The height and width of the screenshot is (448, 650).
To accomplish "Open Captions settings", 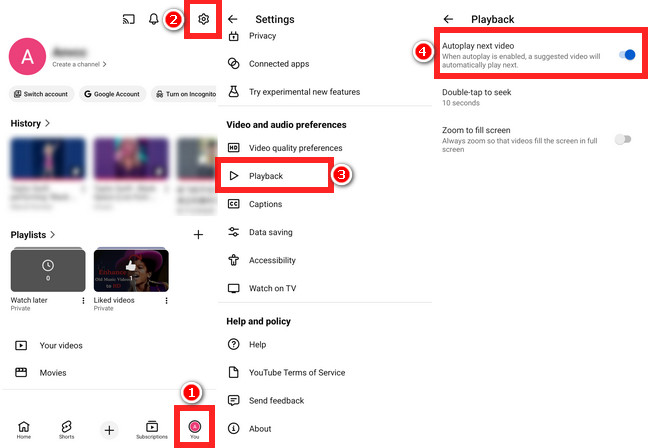I will coord(325,204).
